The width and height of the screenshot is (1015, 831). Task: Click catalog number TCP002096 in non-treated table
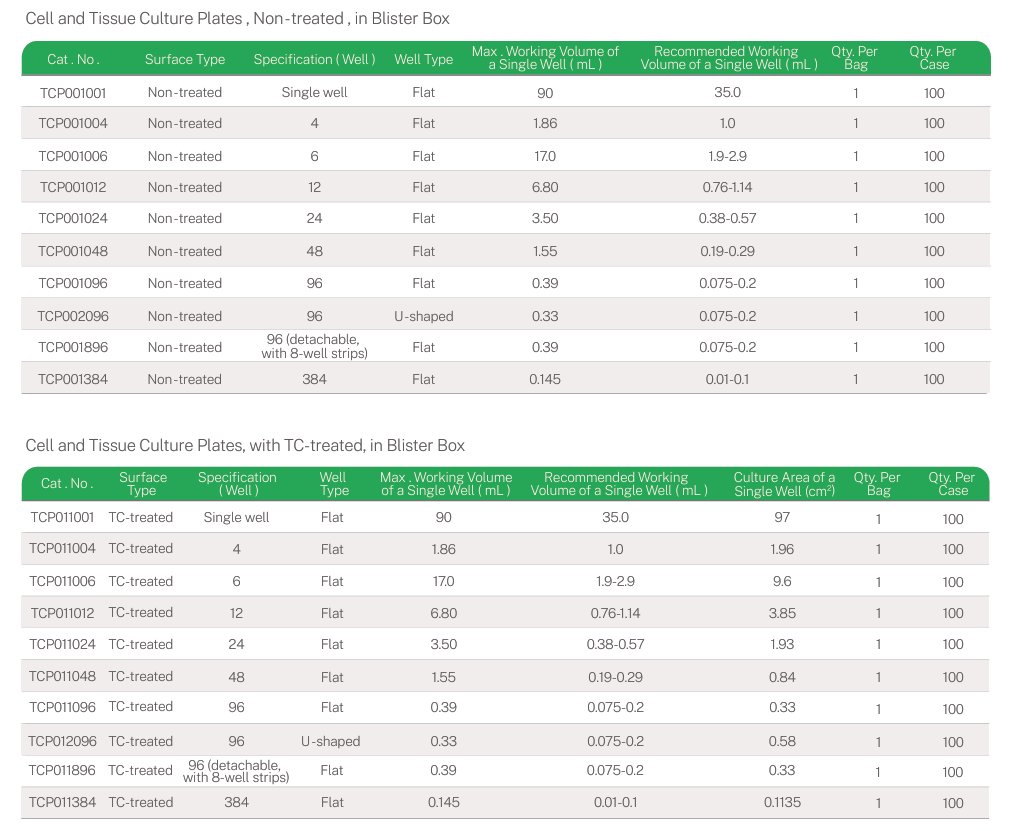point(73,316)
